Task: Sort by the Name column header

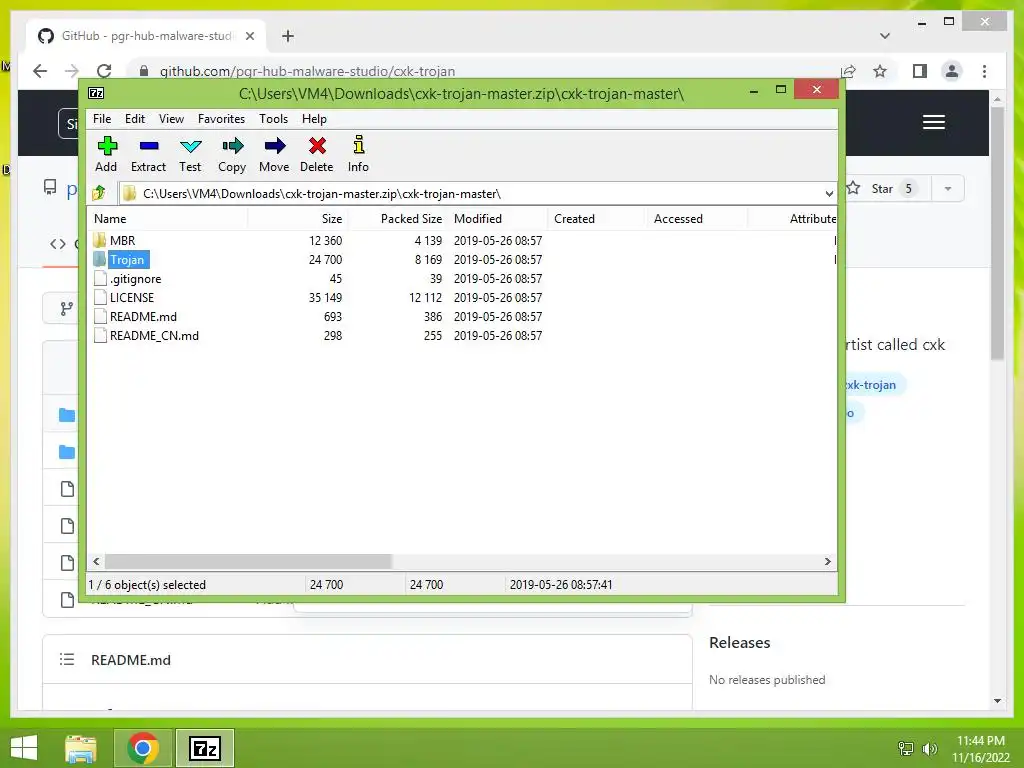Action: coord(168,219)
